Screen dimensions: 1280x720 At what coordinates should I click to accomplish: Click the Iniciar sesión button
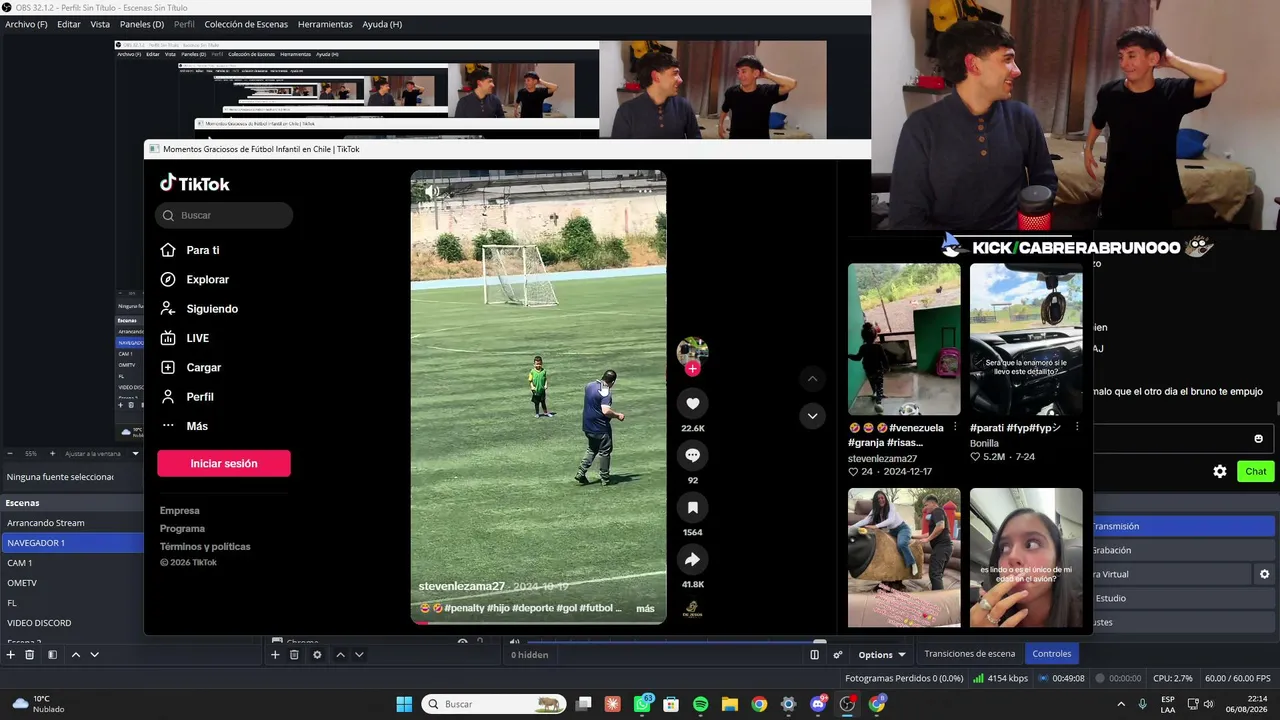[x=224, y=463]
